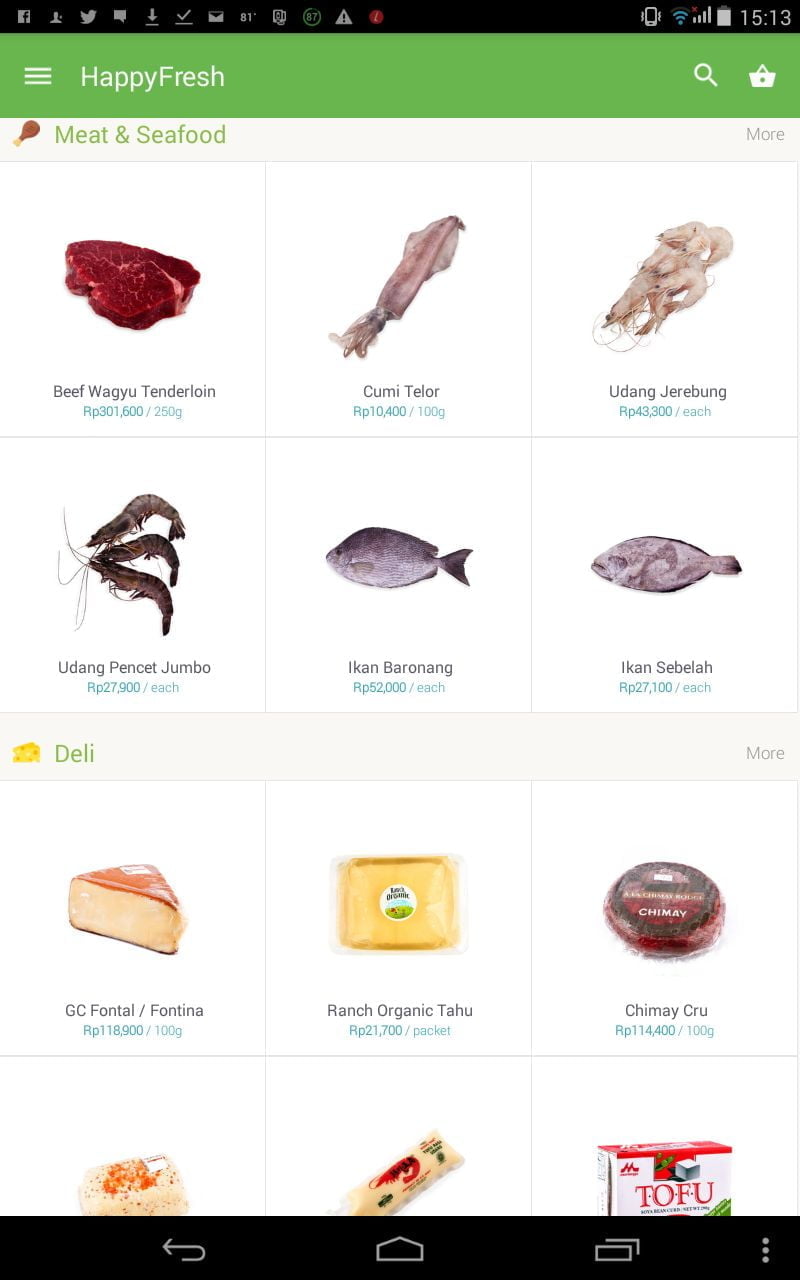View Ikan Baronang fish product
Viewport: 800px width, 1280px height.
(399, 575)
